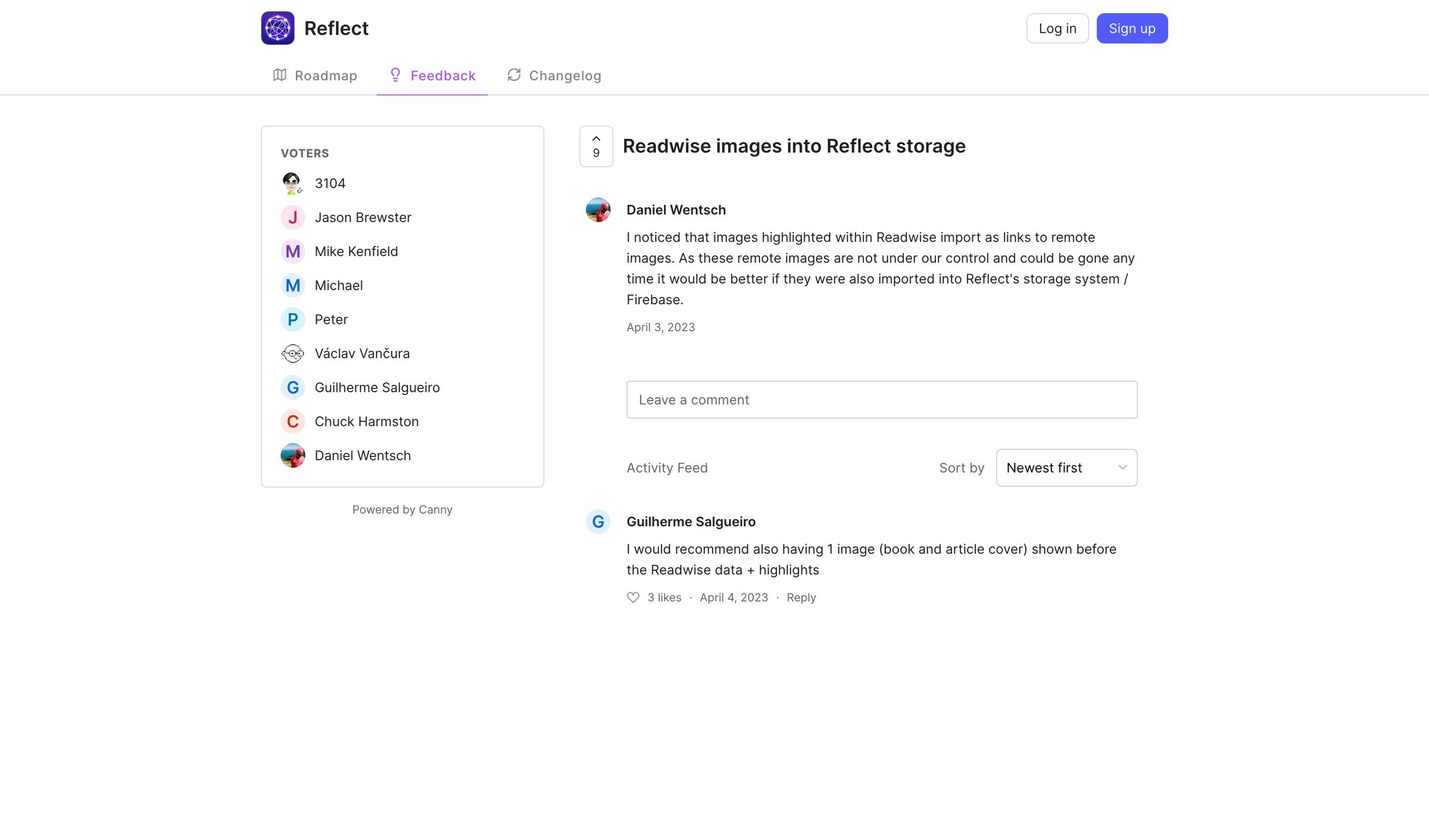Click the April 3, 2023 post date
This screenshot has height=840, width=1429.
(660, 327)
